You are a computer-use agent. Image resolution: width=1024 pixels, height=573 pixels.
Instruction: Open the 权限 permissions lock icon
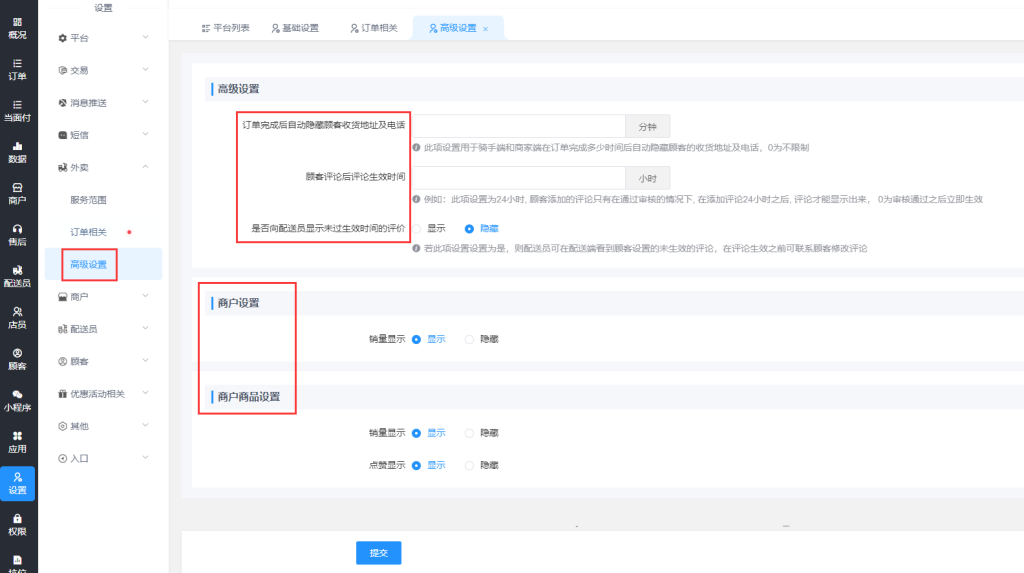17,524
